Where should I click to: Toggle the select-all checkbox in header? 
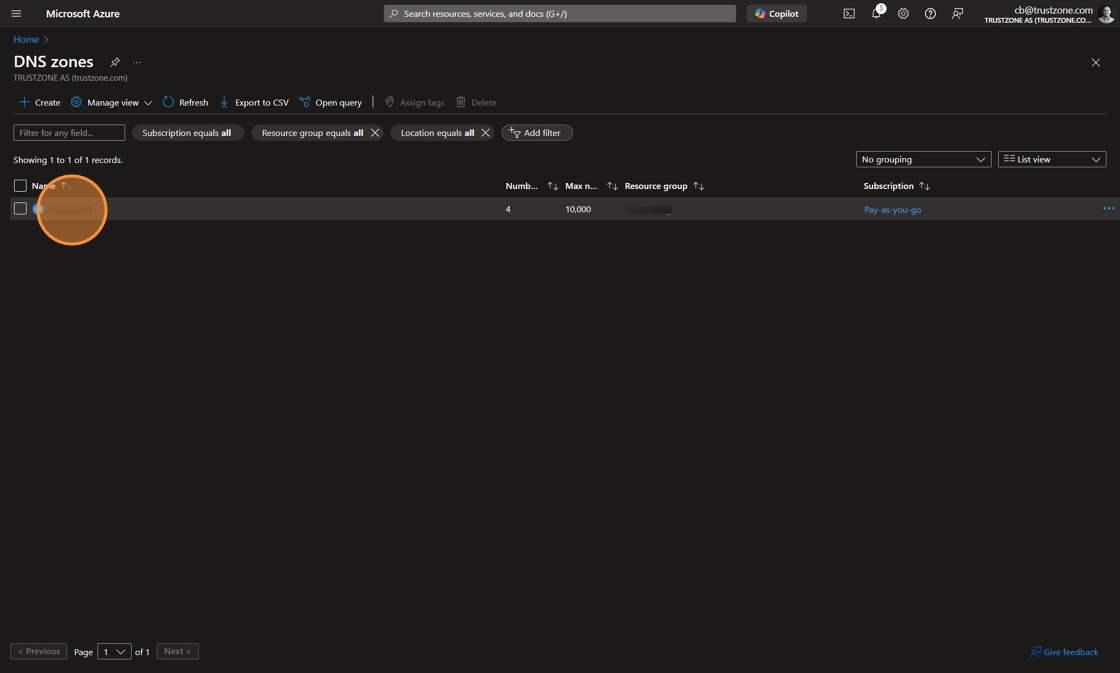[20, 186]
